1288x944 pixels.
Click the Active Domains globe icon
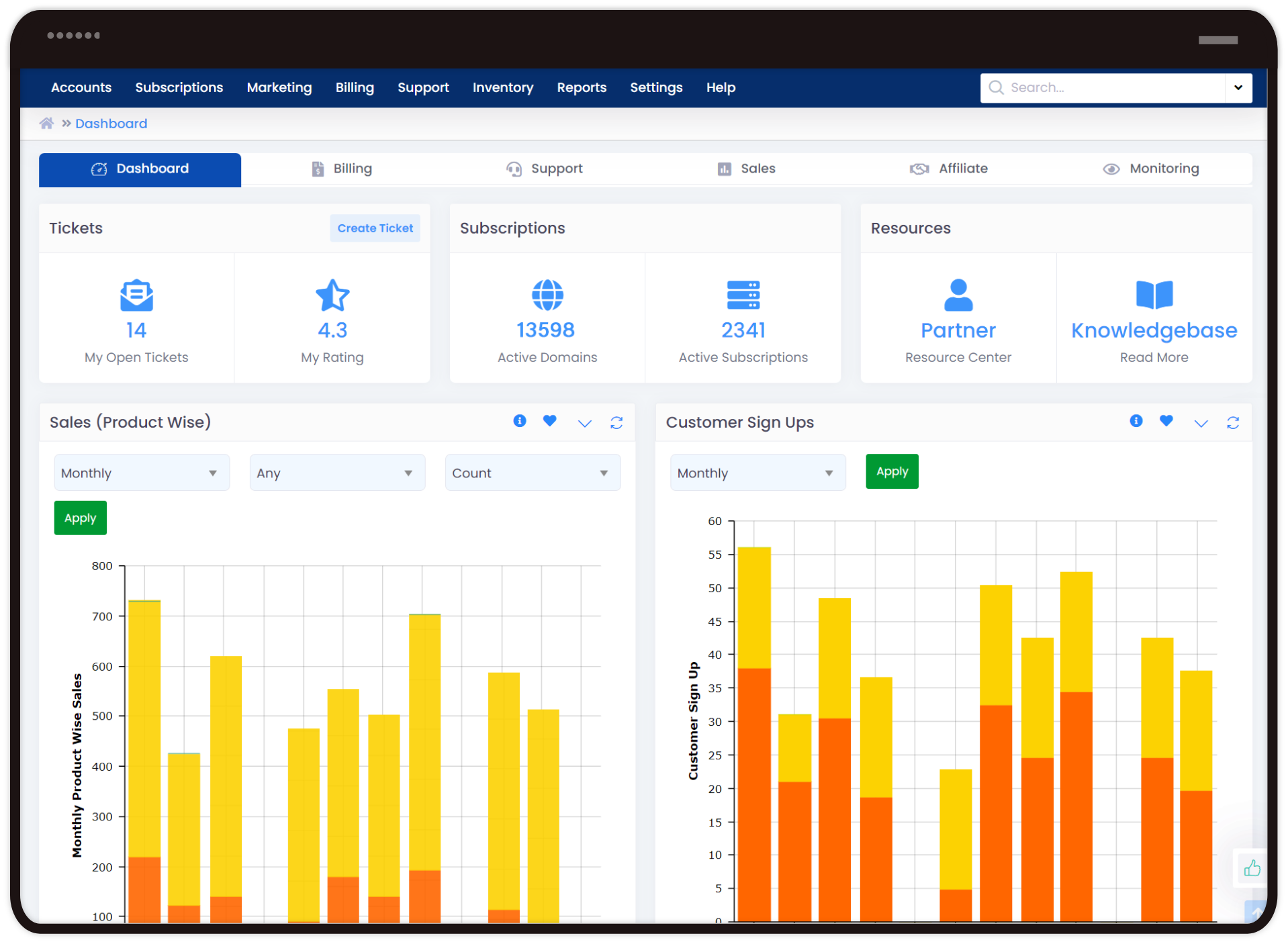[547, 295]
